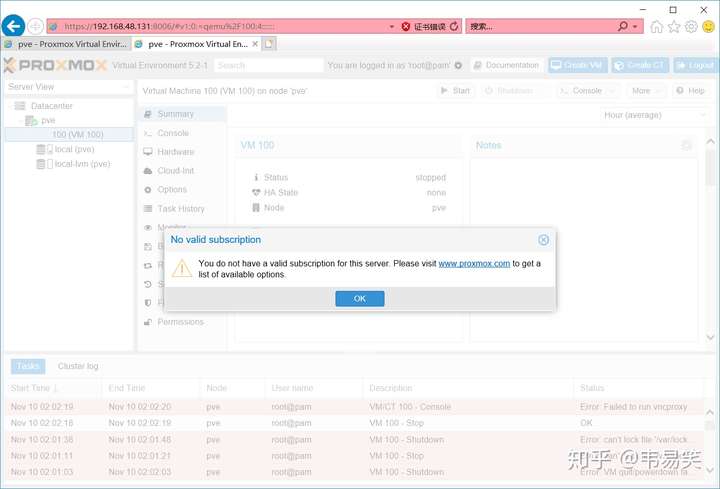Click the browser search magnifier icon
Screen dimensions: 720x489
tap(623, 26)
